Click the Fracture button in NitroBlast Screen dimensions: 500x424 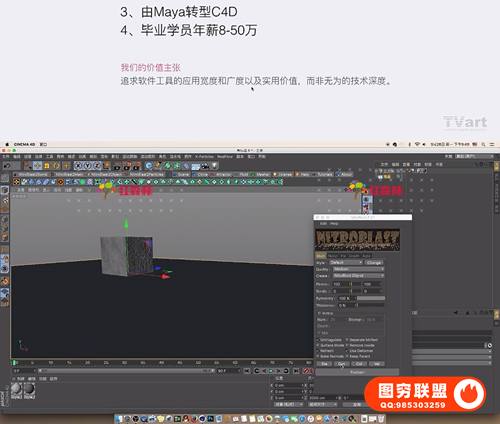pos(357,372)
